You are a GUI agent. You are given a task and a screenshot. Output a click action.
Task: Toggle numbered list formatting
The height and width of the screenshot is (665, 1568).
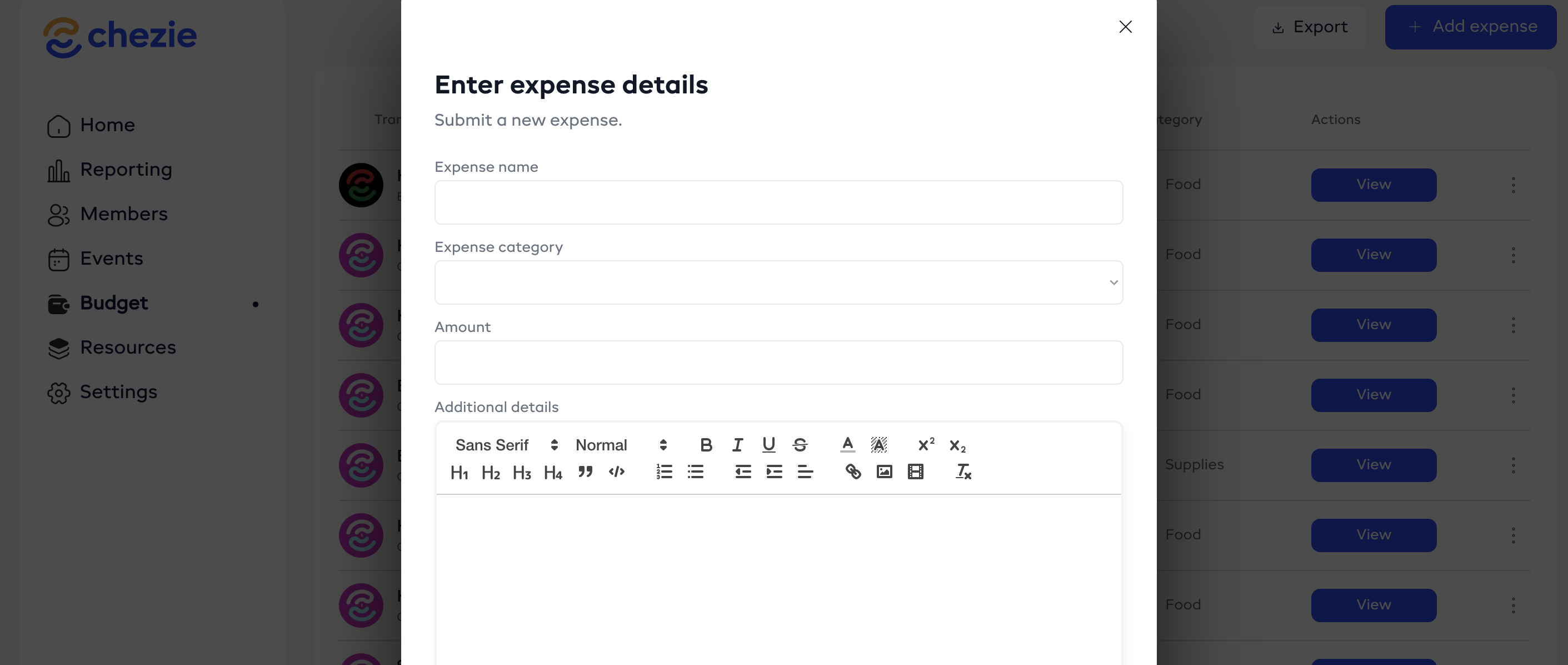[x=664, y=472]
